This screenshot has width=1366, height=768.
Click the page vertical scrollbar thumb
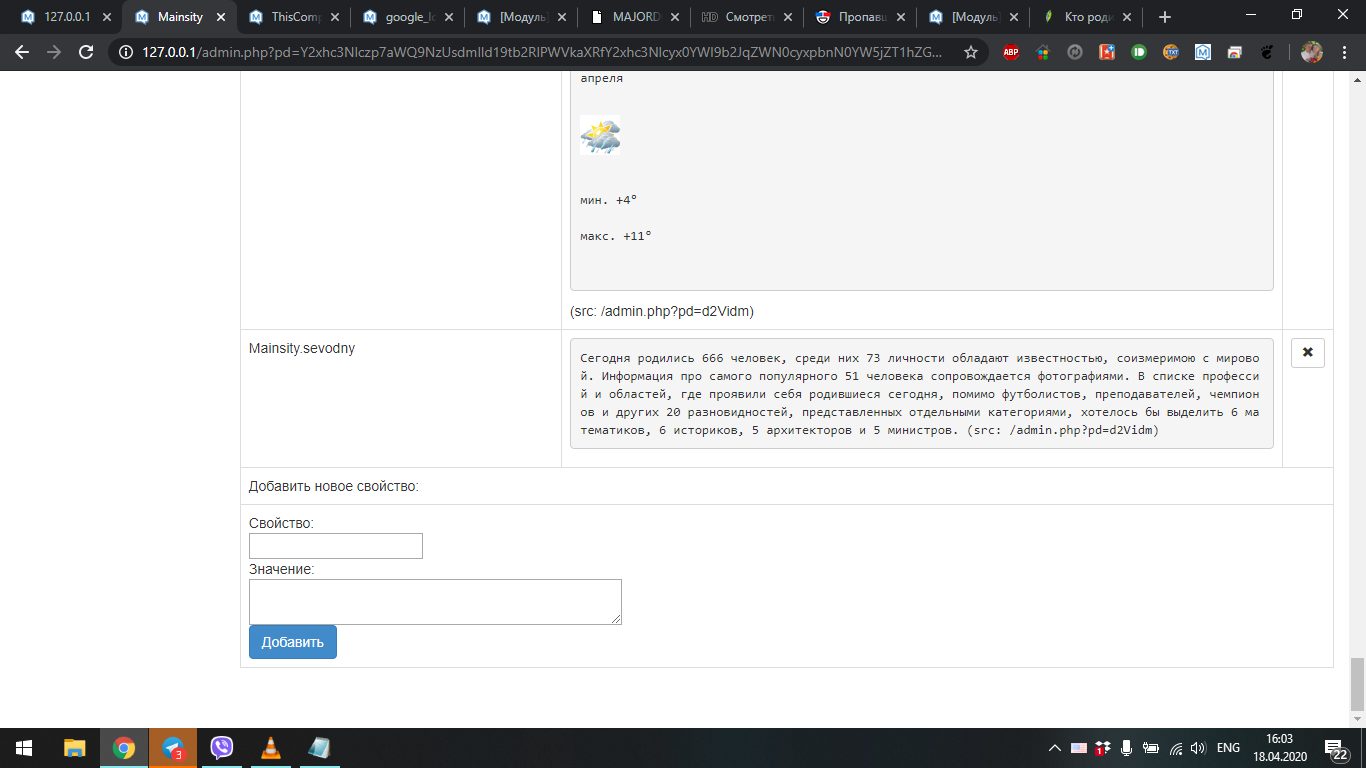pyautogui.click(x=1357, y=684)
